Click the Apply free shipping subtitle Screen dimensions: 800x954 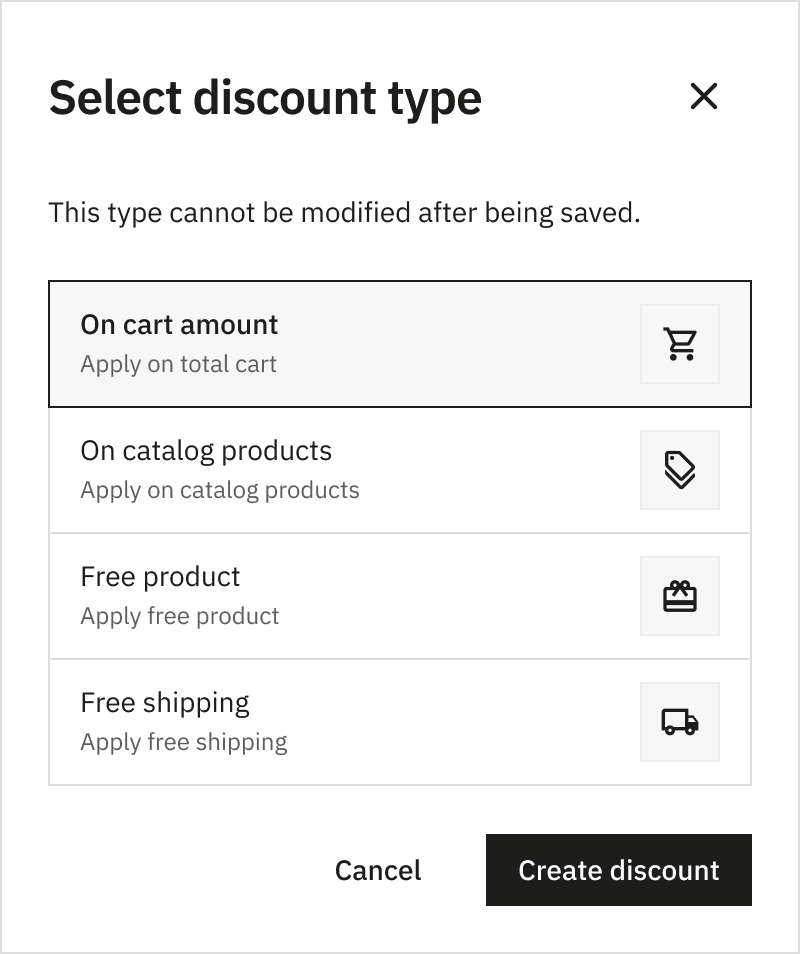(183, 742)
